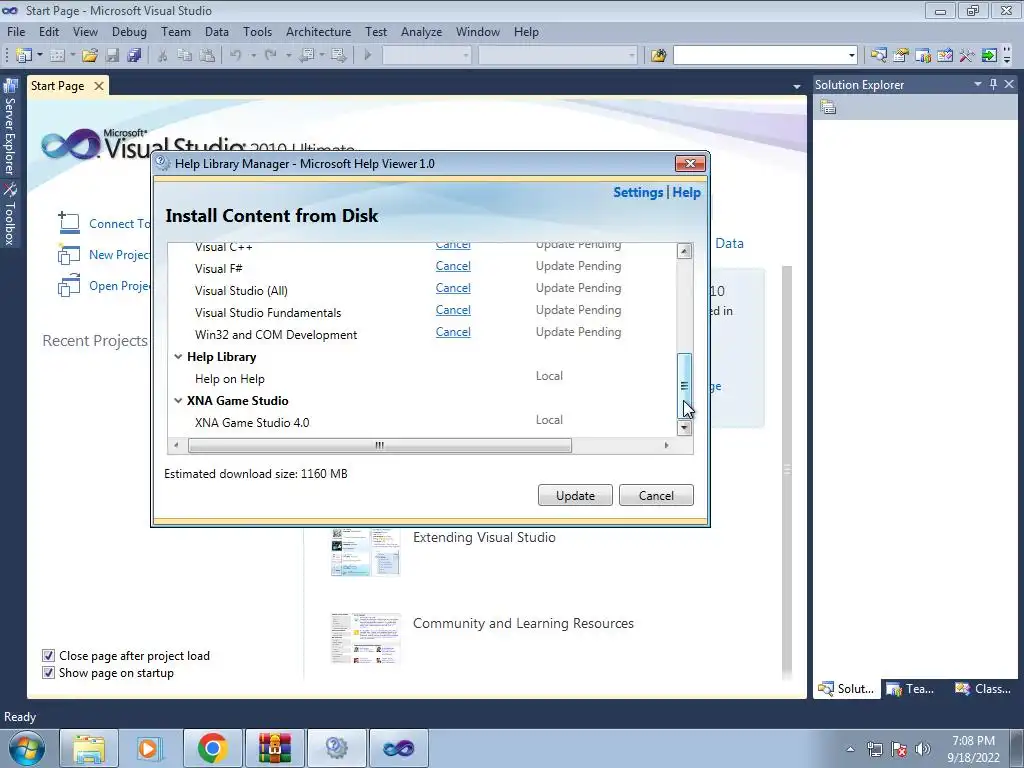Open the Architecture menu
The height and width of the screenshot is (768, 1024).
point(318,32)
